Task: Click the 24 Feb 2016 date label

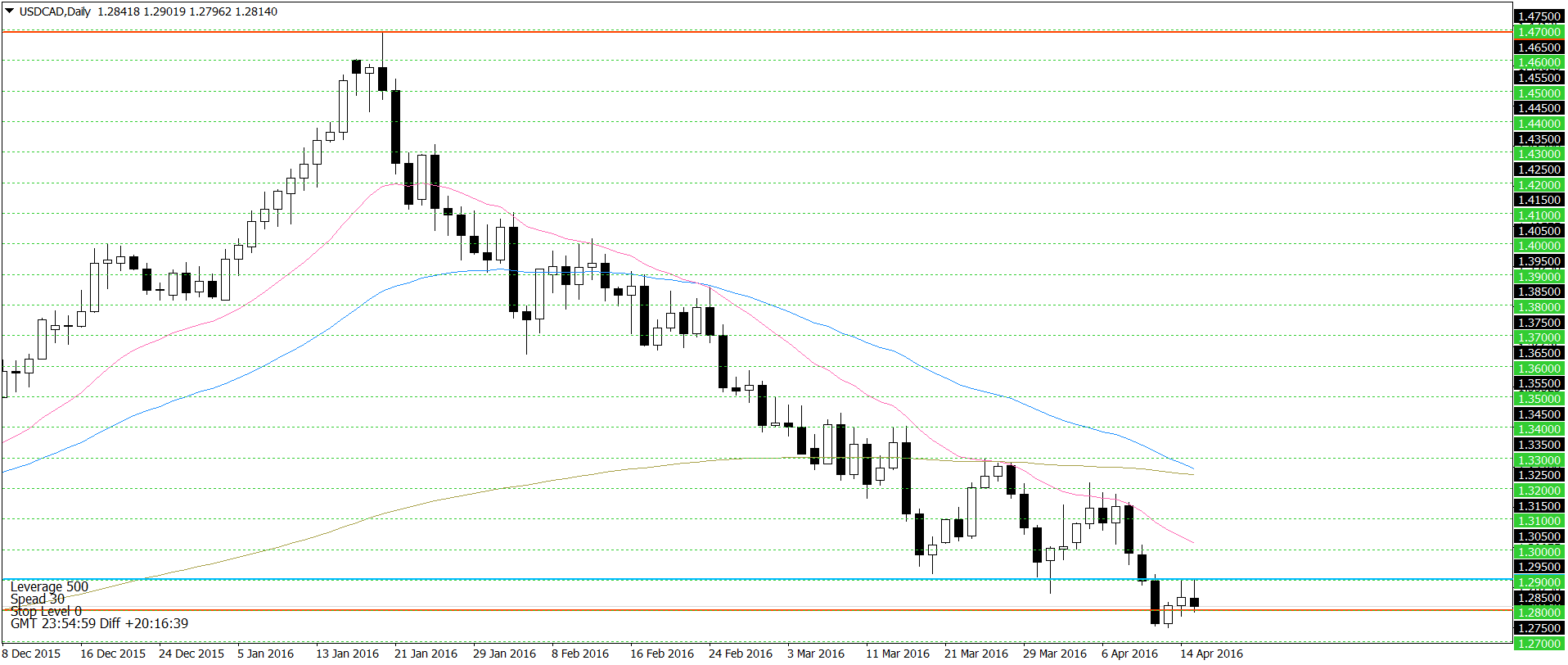Action: 741,654
